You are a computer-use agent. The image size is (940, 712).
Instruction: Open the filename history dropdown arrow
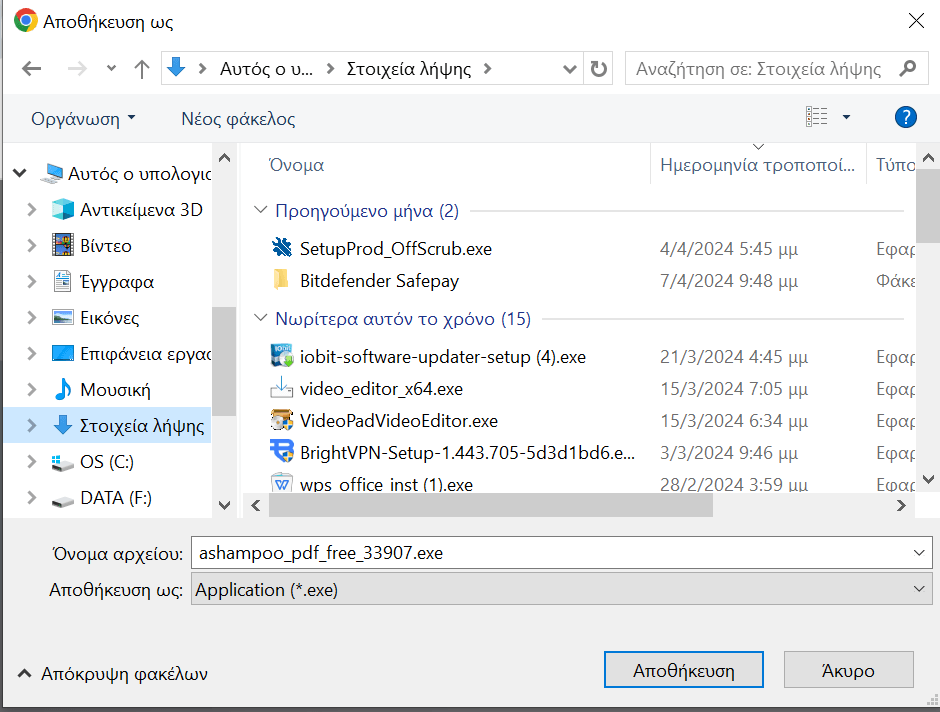[919, 553]
